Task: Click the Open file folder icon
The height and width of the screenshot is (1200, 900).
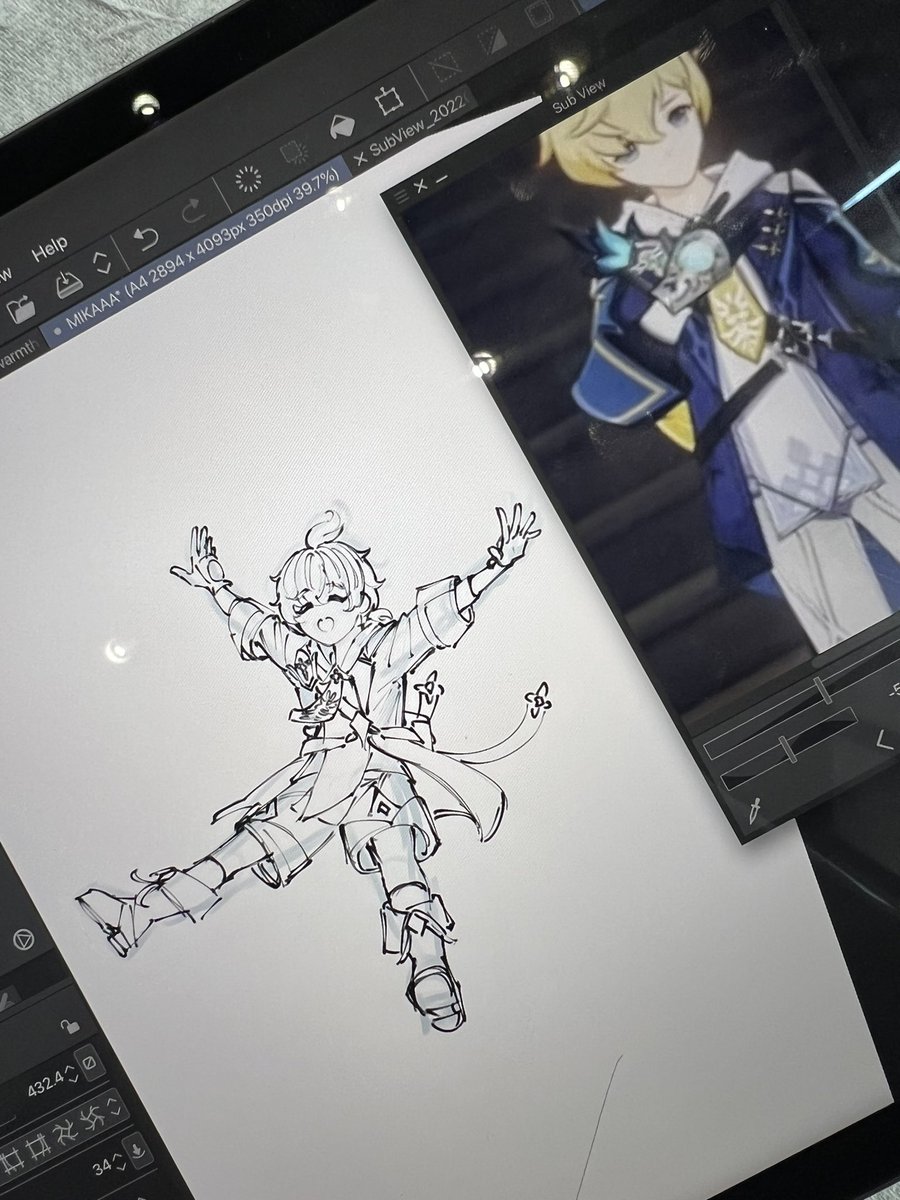Action: (x=21, y=309)
